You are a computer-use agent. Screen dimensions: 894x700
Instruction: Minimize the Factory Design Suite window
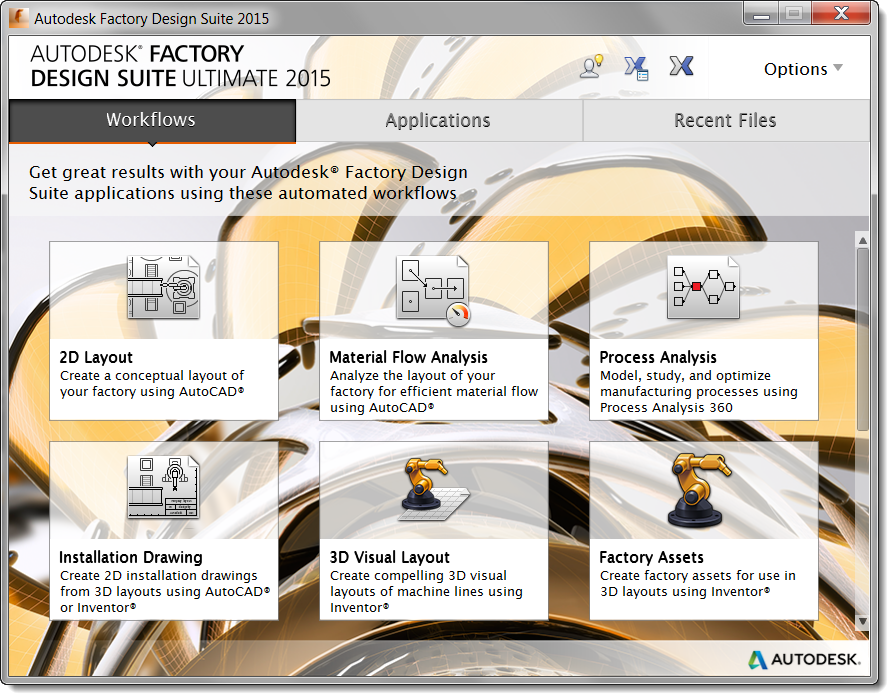coord(761,14)
